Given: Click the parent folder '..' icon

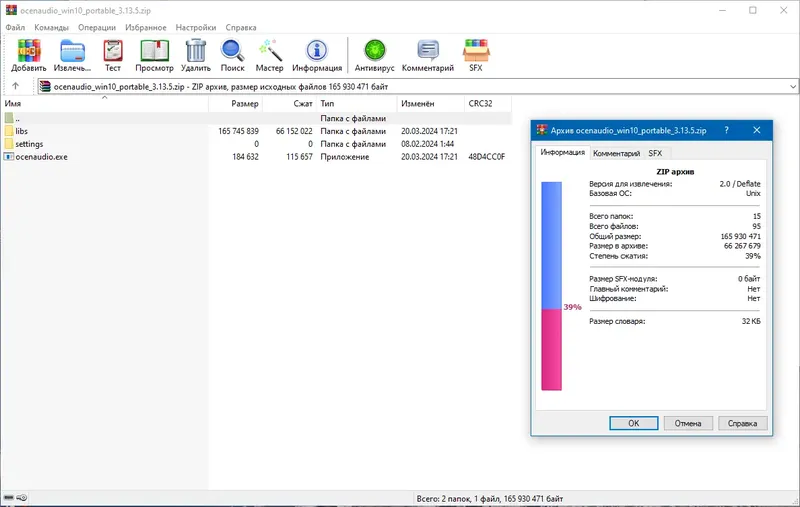Looking at the screenshot, I should click(9, 118).
